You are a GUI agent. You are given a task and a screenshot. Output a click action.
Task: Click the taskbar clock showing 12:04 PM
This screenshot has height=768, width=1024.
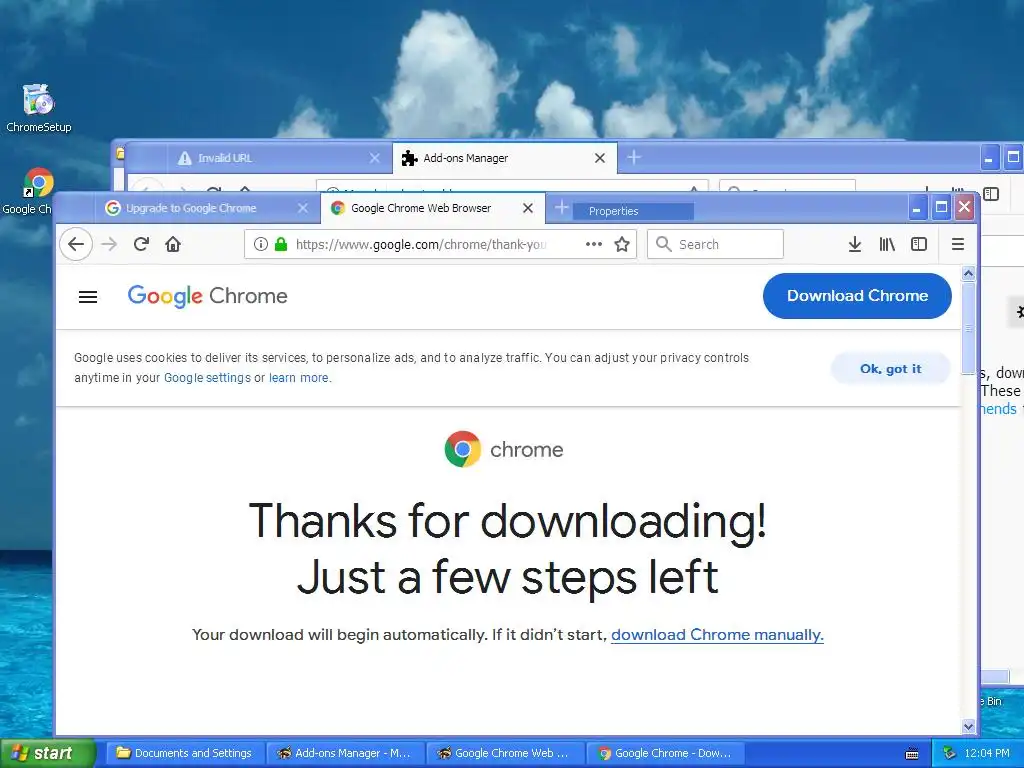(986, 754)
